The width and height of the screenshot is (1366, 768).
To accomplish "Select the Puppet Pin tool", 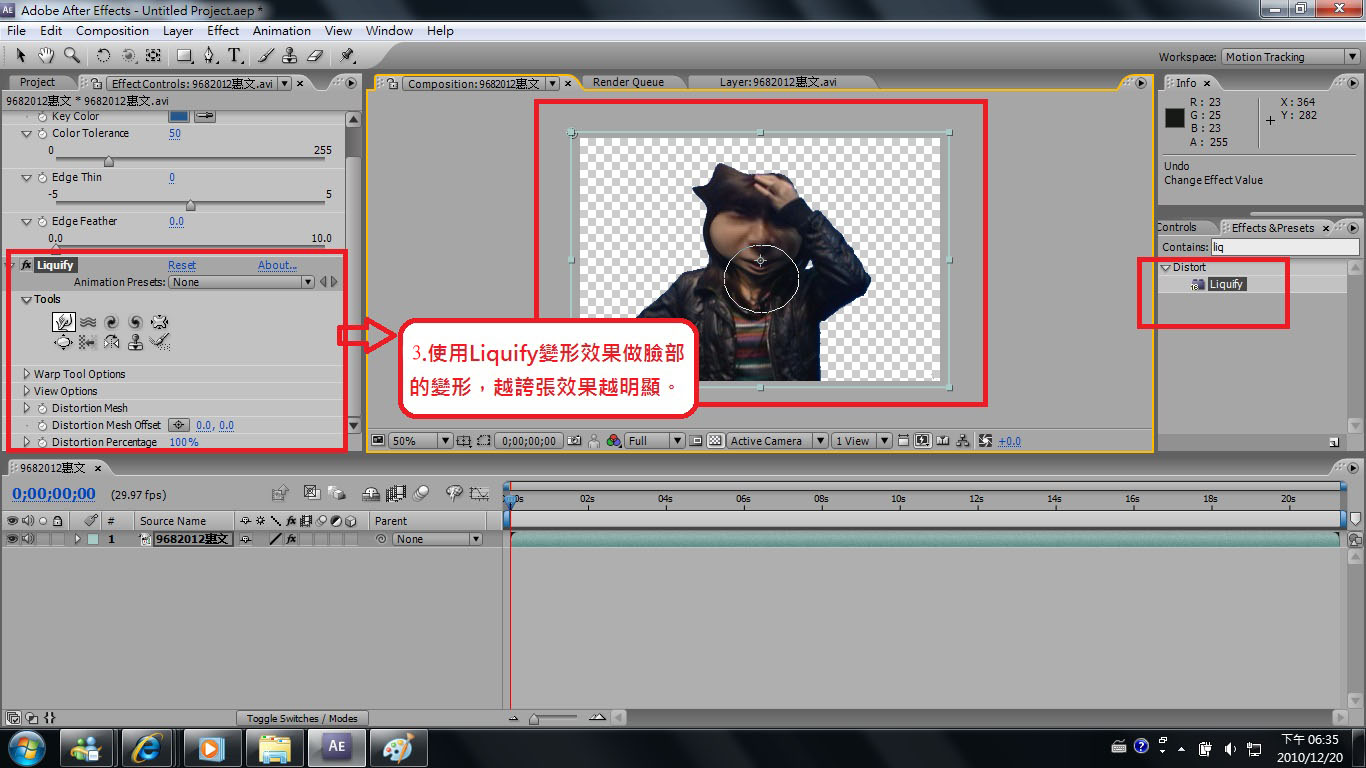I will (x=347, y=56).
